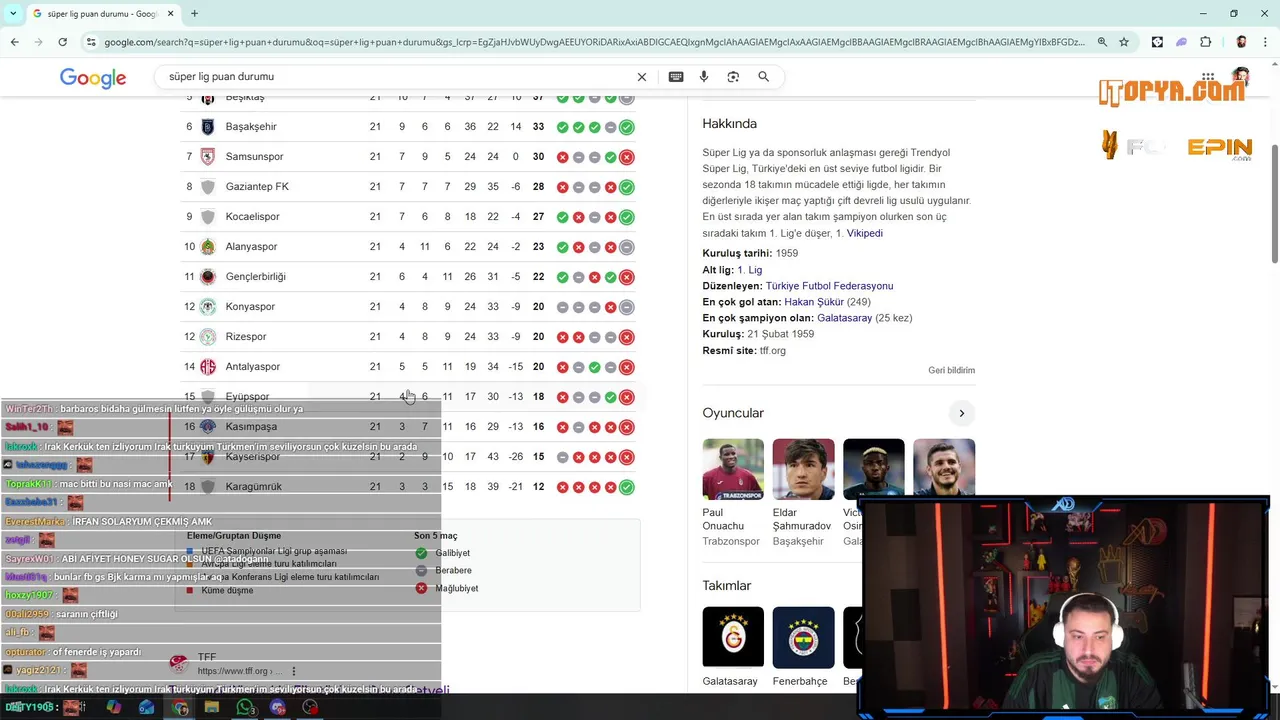Expand the Oyuncular section arrow
This screenshot has height=720, width=1280.
coord(961,413)
